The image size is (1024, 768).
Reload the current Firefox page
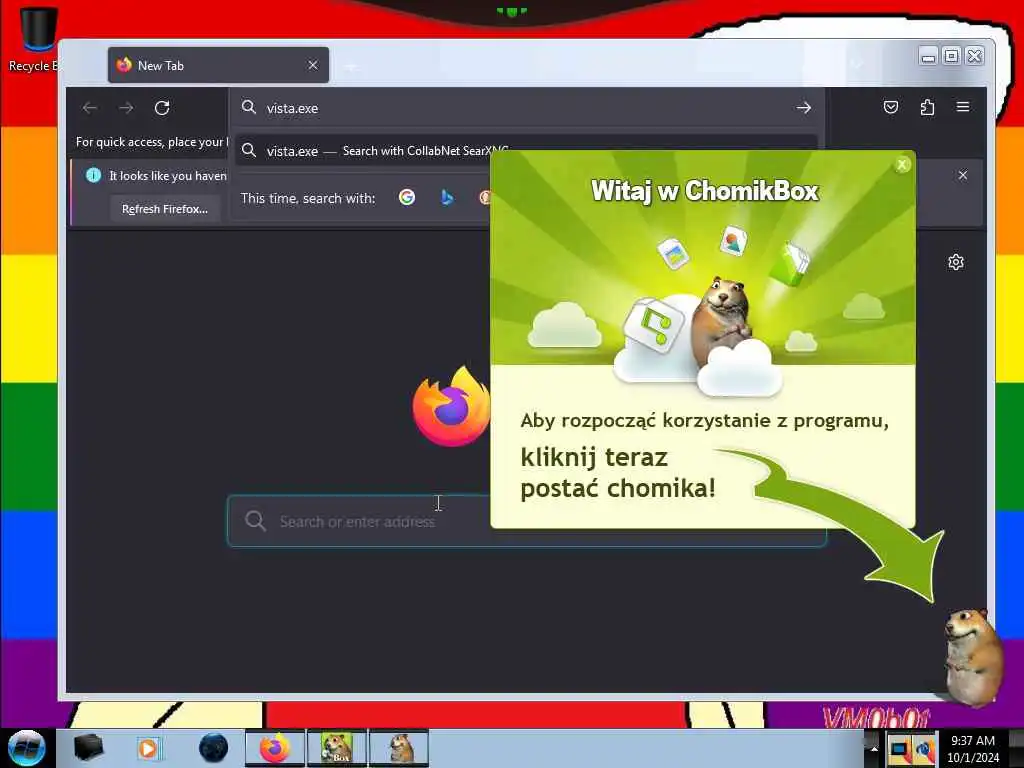[162, 108]
